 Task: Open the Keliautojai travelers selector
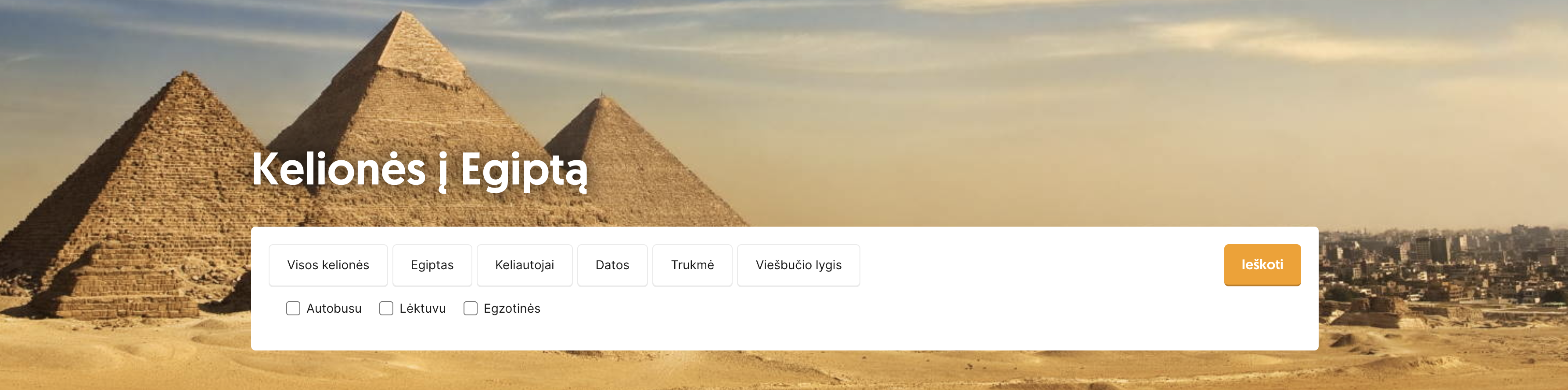click(525, 265)
